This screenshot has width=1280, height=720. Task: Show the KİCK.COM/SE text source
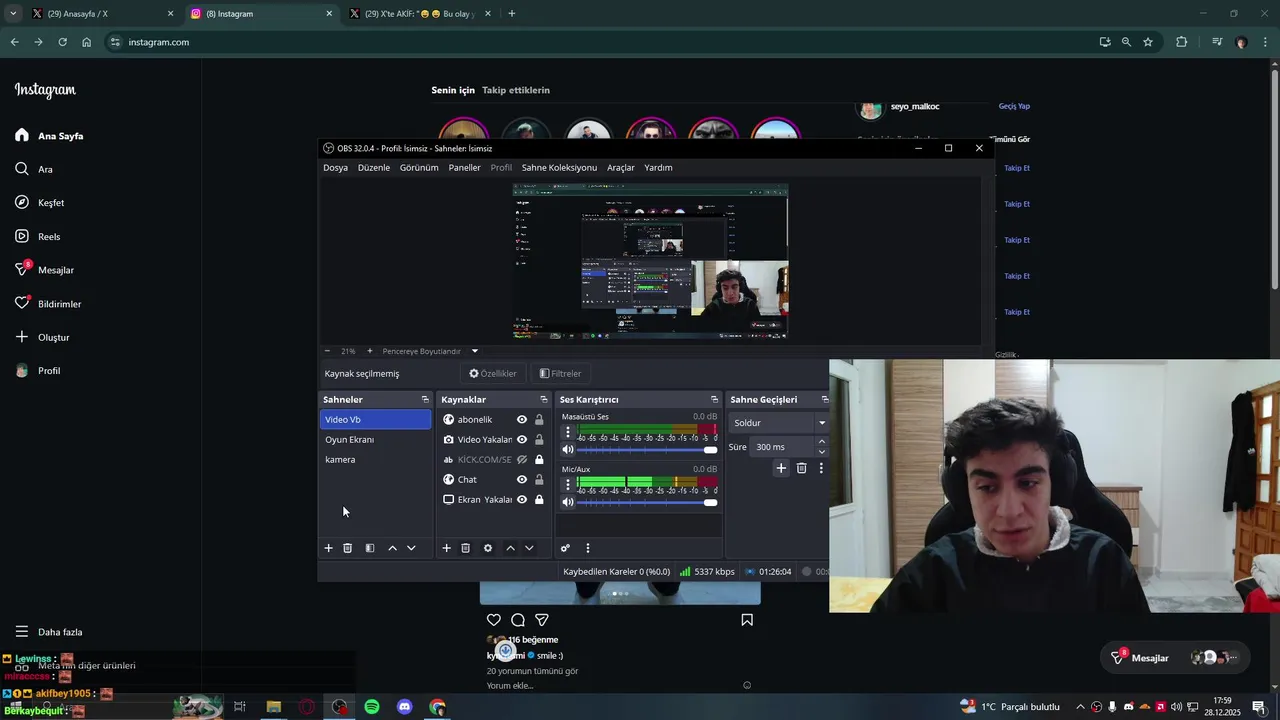click(522, 460)
